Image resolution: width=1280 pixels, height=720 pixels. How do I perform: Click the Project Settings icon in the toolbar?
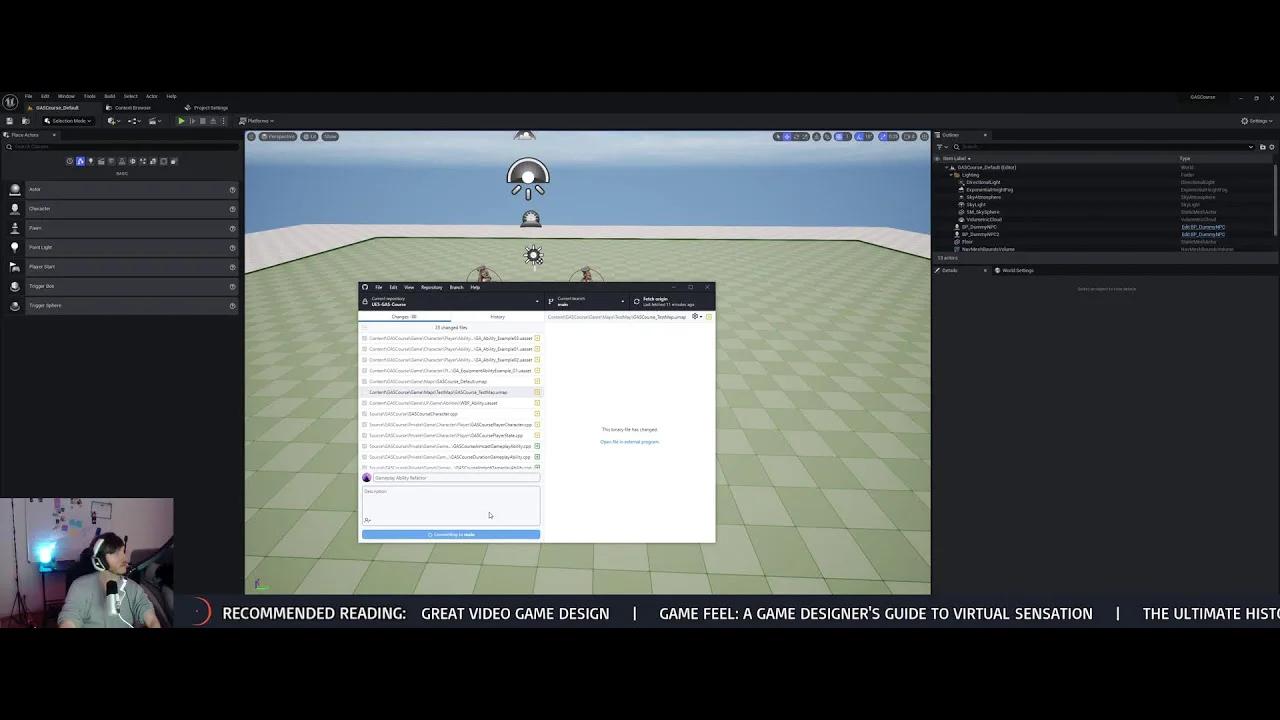[210, 107]
